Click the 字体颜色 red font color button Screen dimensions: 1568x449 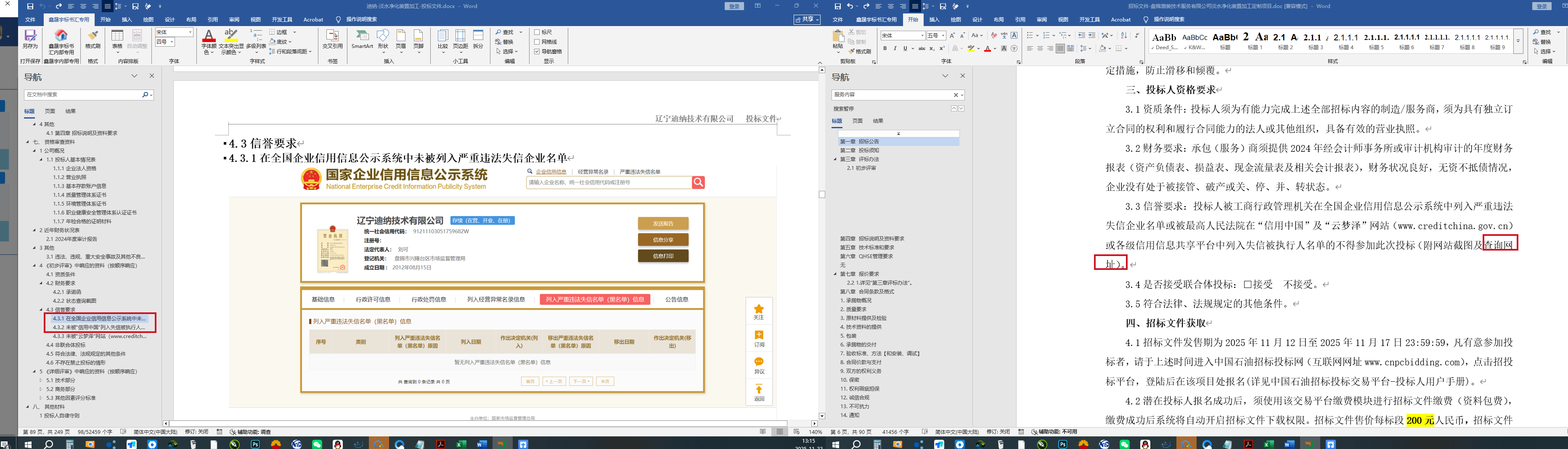(x=208, y=41)
